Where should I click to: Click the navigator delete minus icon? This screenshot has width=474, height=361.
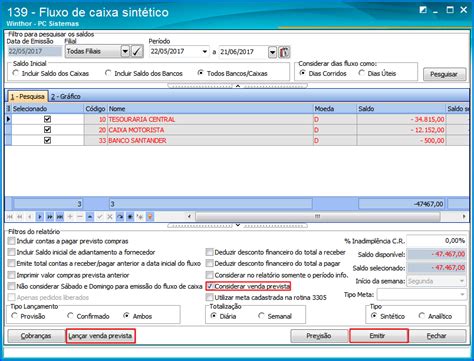(x=80, y=217)
